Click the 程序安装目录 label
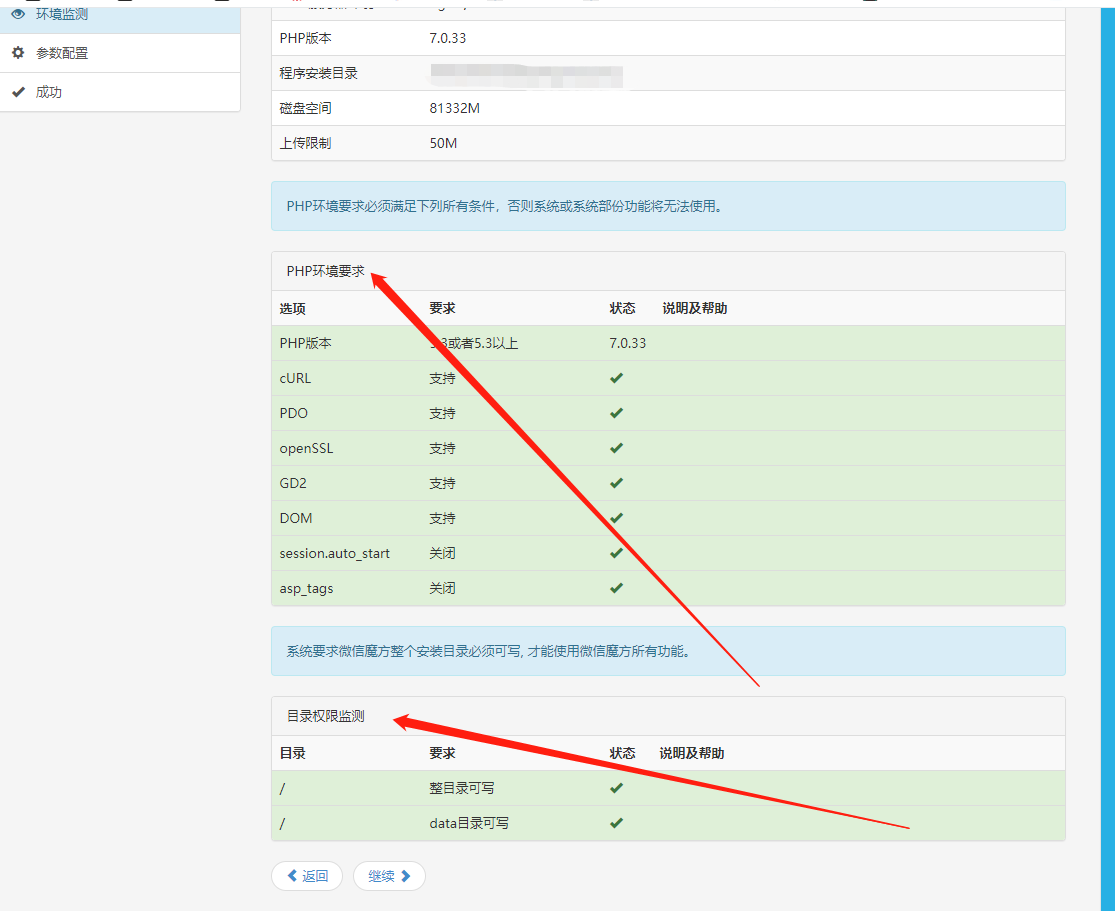This screenshot has width=1115, height=911. [319, 73]
